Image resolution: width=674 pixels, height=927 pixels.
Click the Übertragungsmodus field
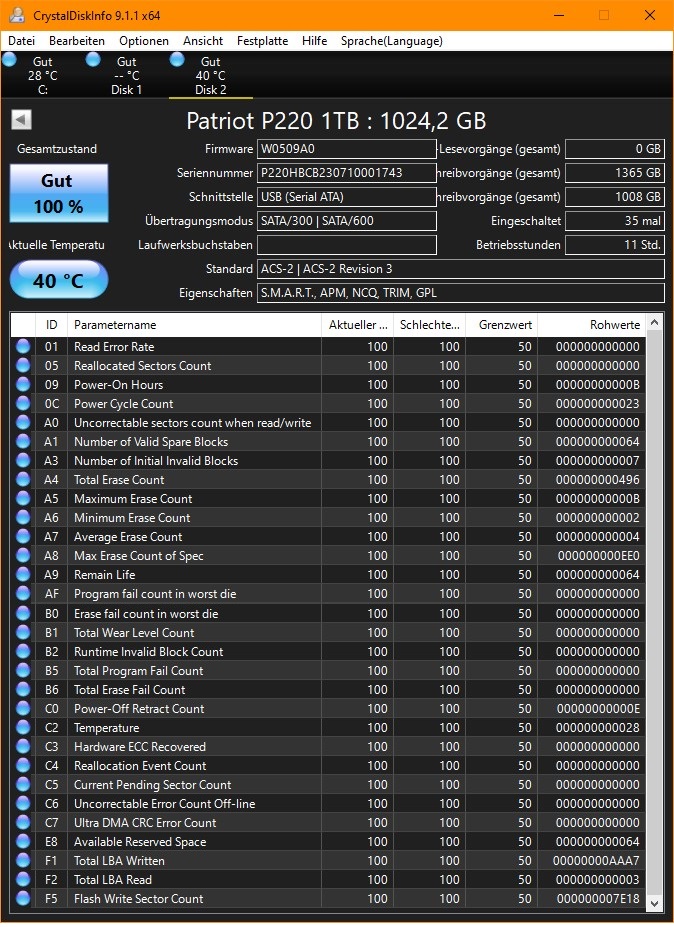[x=346, y=221]
